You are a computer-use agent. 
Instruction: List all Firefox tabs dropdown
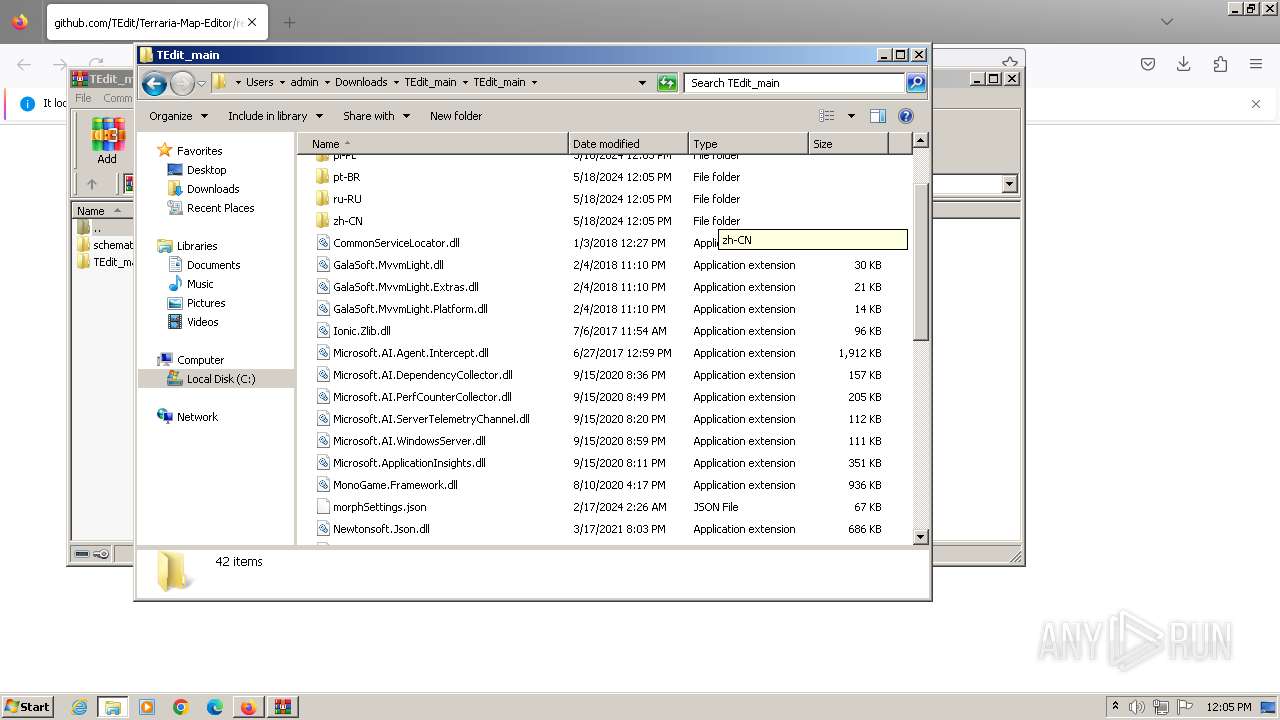[1166, 22]
